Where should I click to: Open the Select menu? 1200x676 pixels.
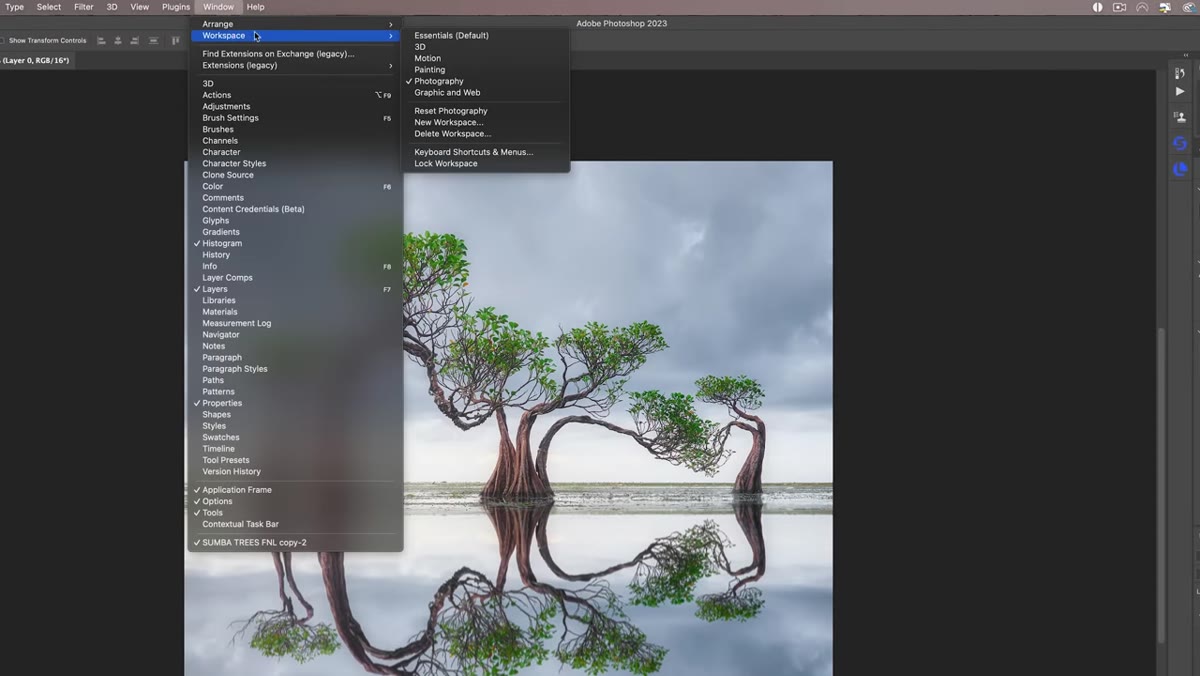click(49, 7)
